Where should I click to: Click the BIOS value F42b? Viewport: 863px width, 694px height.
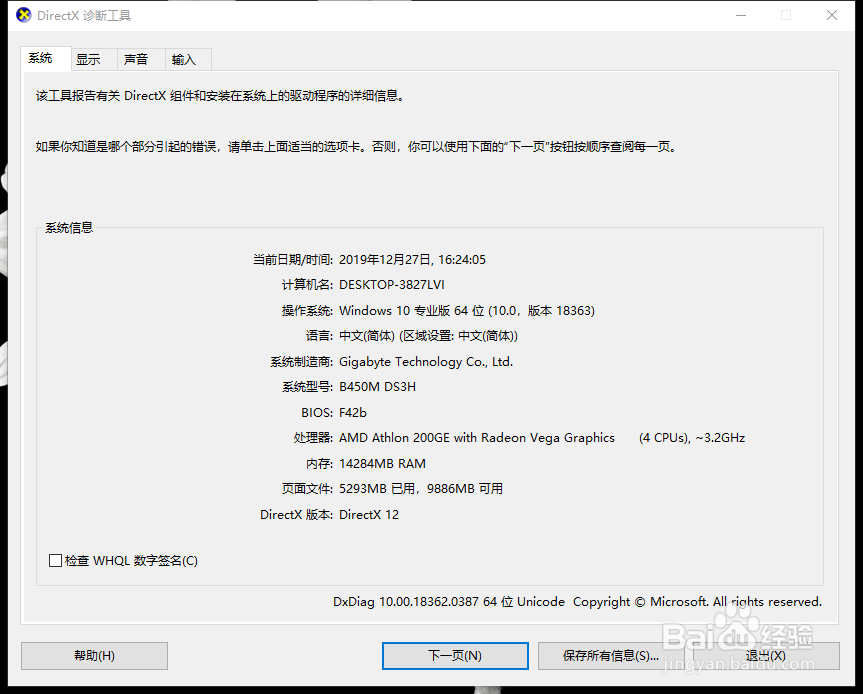(x=353, y=413)
